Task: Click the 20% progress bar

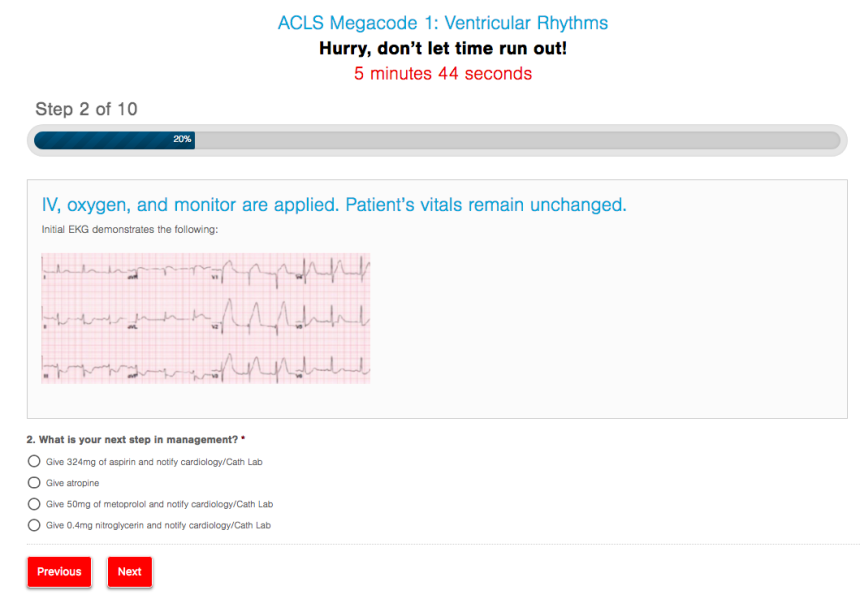Action: 437,140
